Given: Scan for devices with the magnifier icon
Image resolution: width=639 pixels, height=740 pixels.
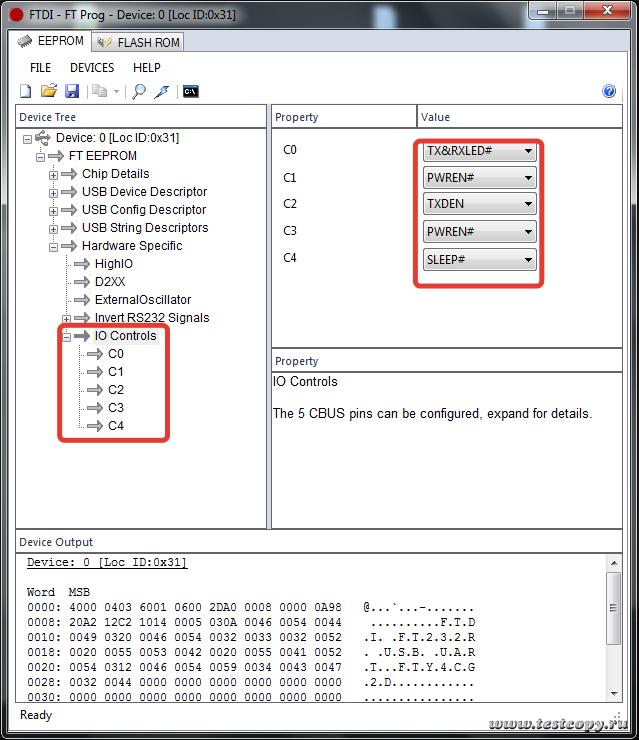Looking at the screenshot, I should (139, 91).
